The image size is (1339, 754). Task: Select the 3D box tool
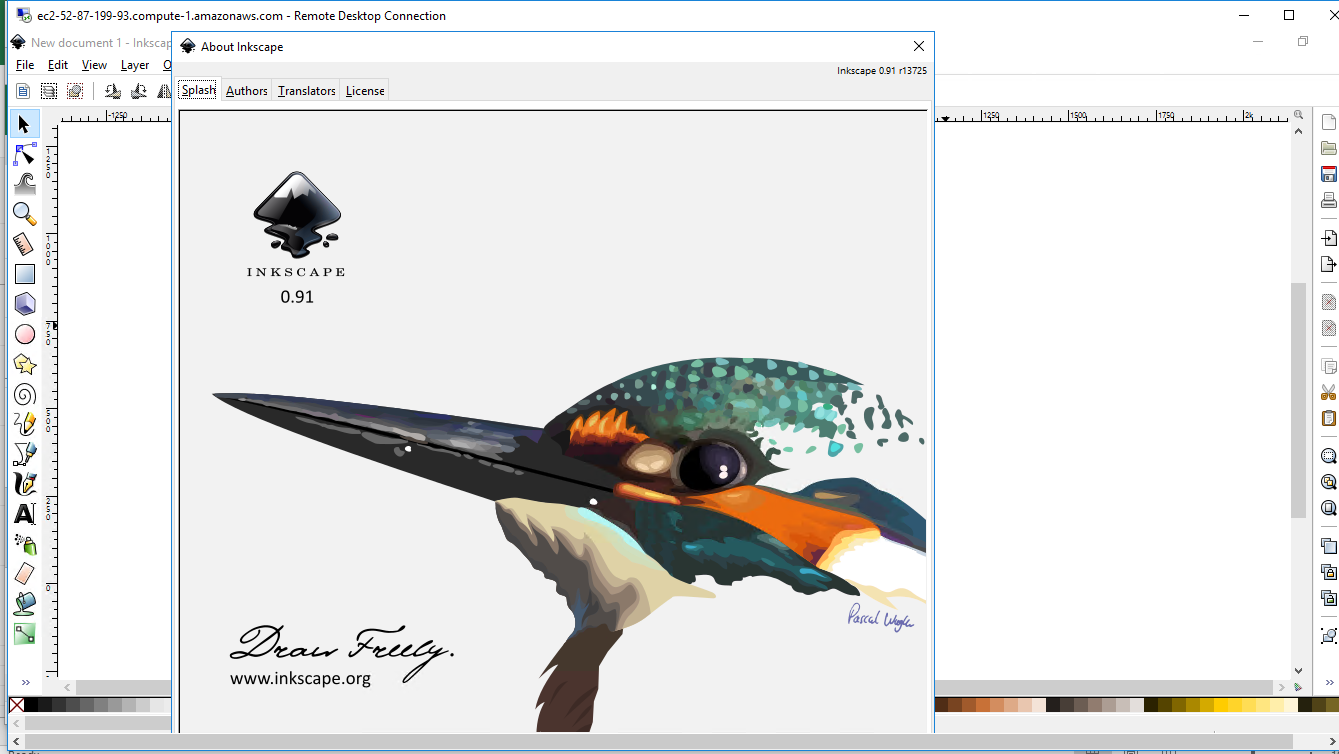click(24, 303)
